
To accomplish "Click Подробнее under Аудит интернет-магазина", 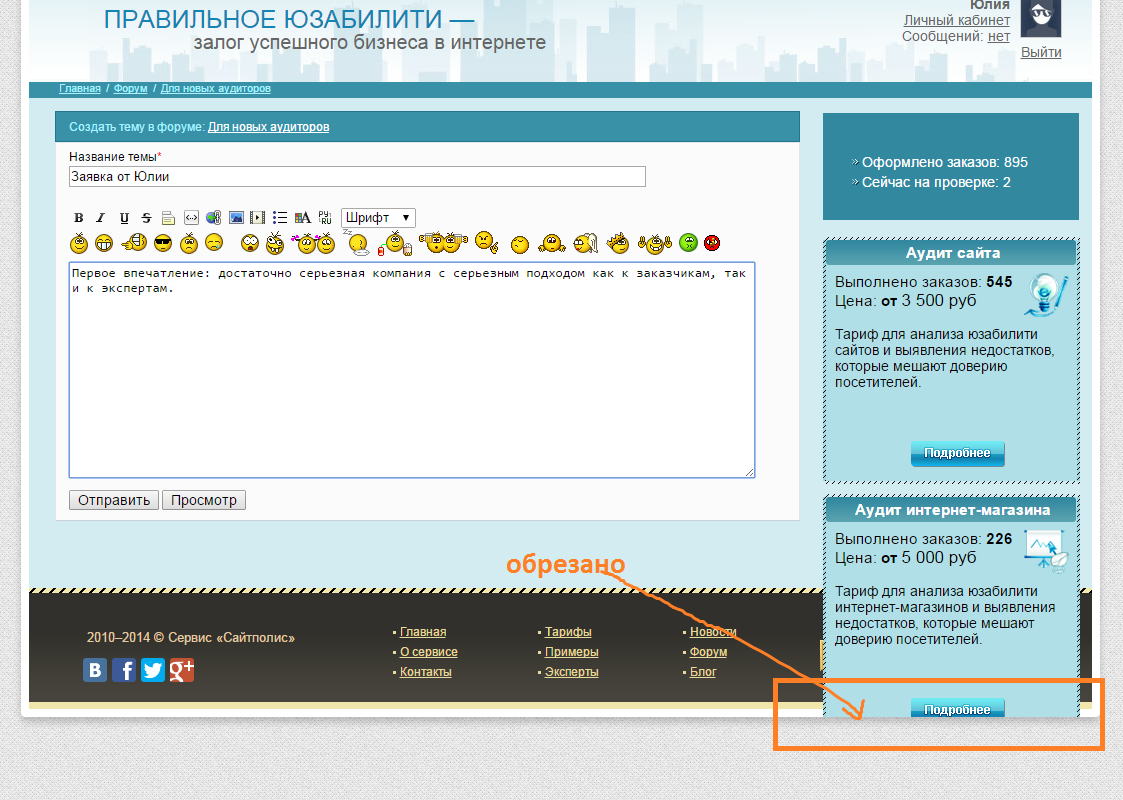I will point(958,708).
